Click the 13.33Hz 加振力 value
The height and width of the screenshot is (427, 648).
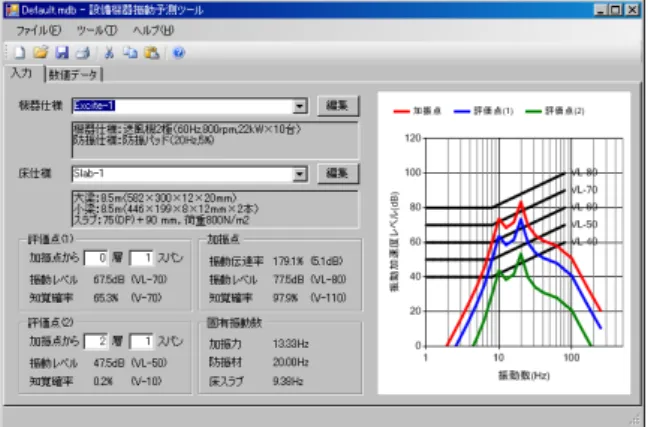[291, 344]
